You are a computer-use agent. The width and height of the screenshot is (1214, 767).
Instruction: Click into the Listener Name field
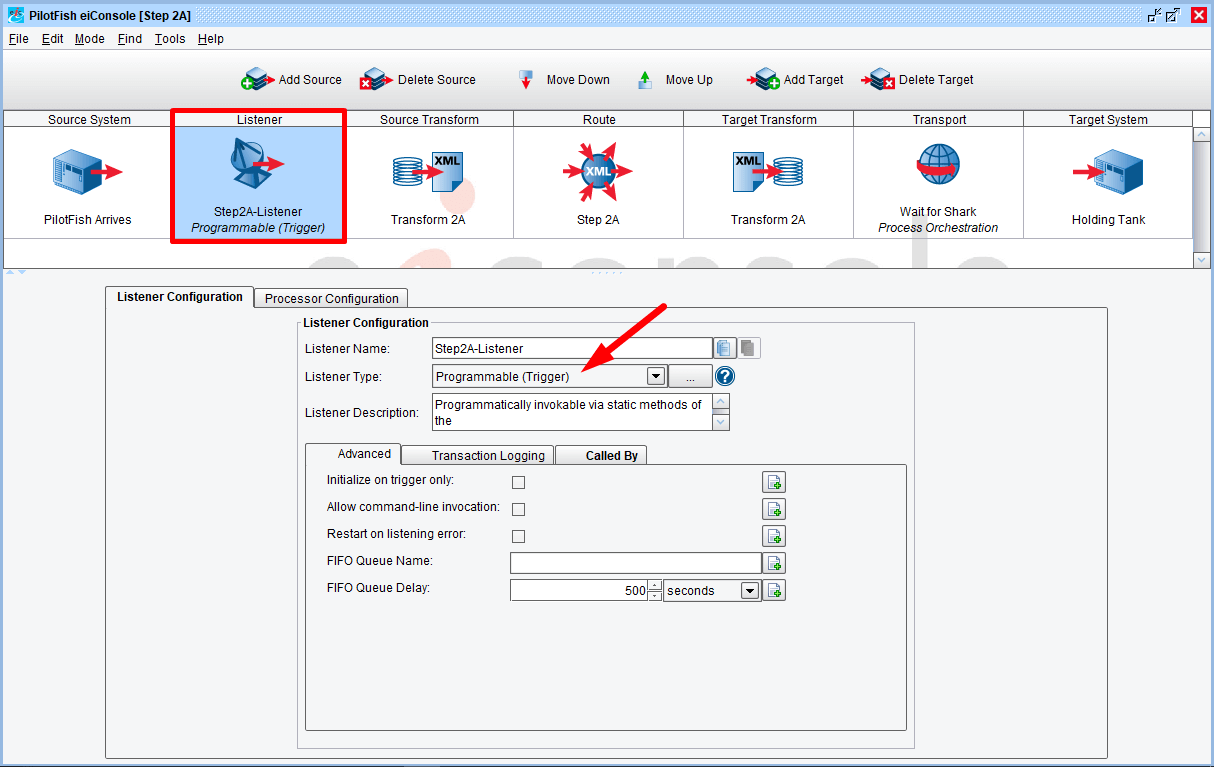(571, 348)
